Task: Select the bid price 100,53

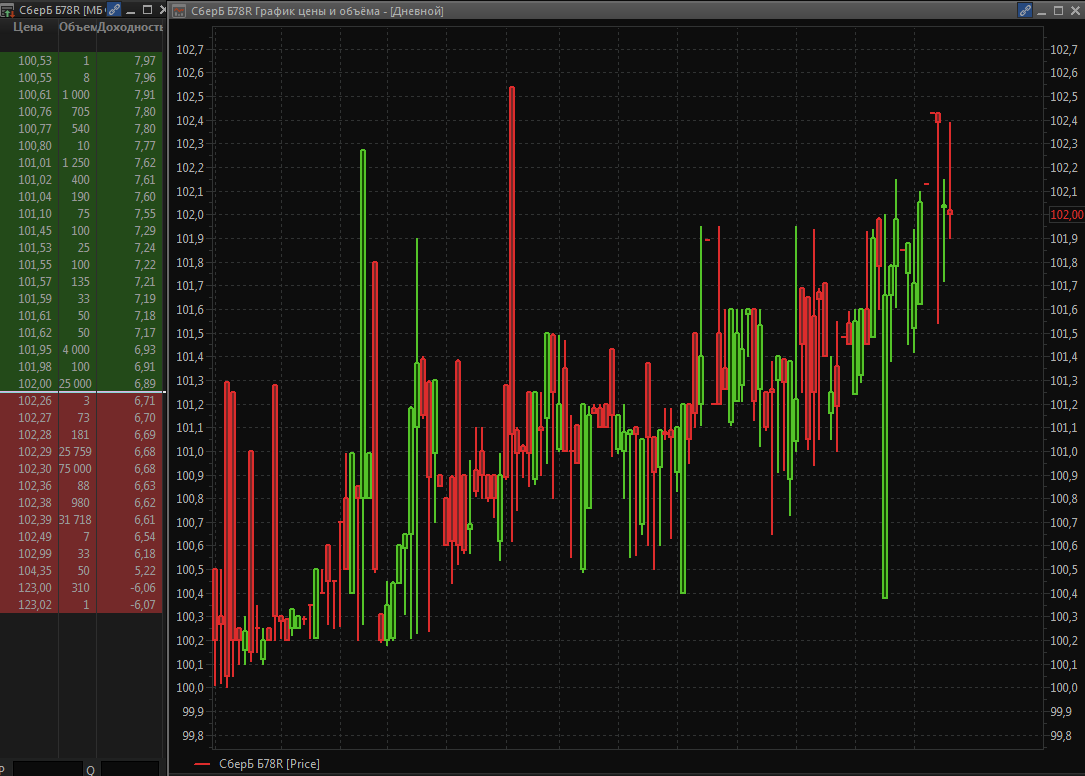Action: [x=35, y=61]
